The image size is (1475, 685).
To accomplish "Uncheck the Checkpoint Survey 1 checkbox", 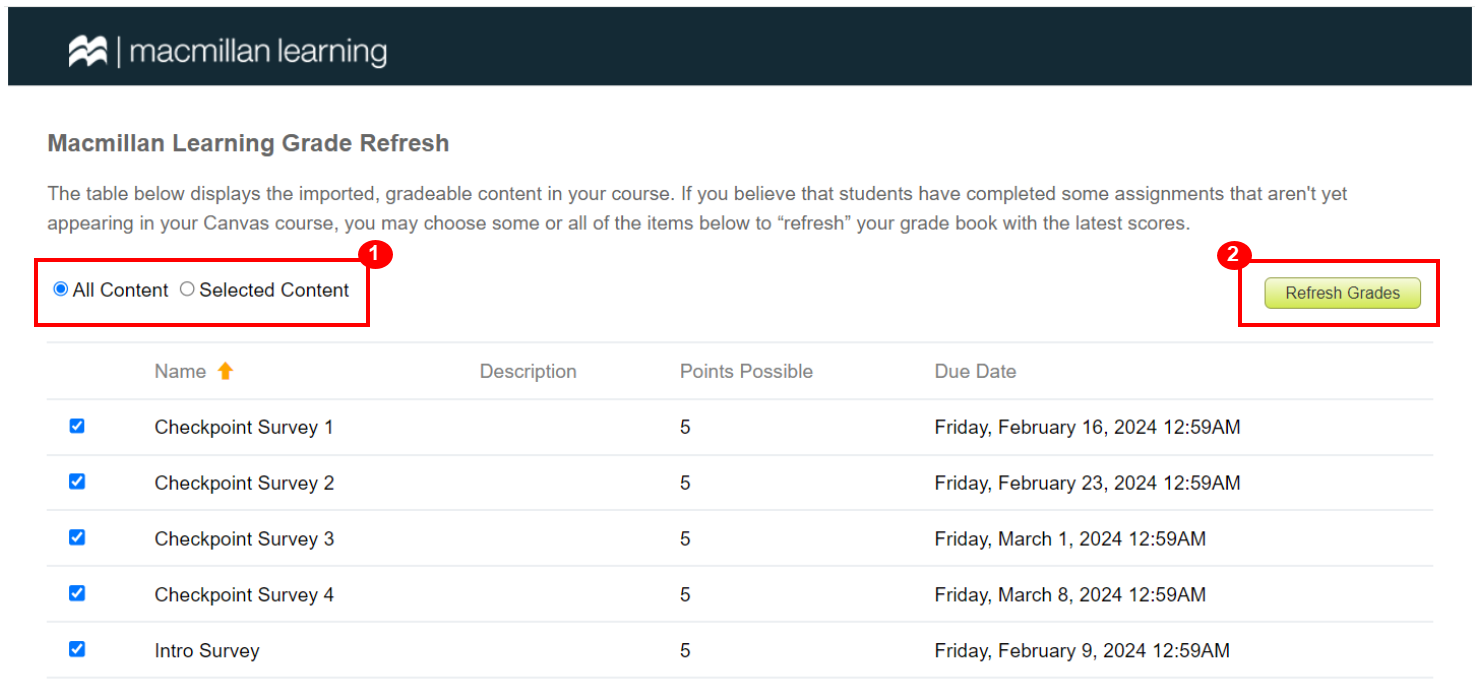I will point(77,426).
